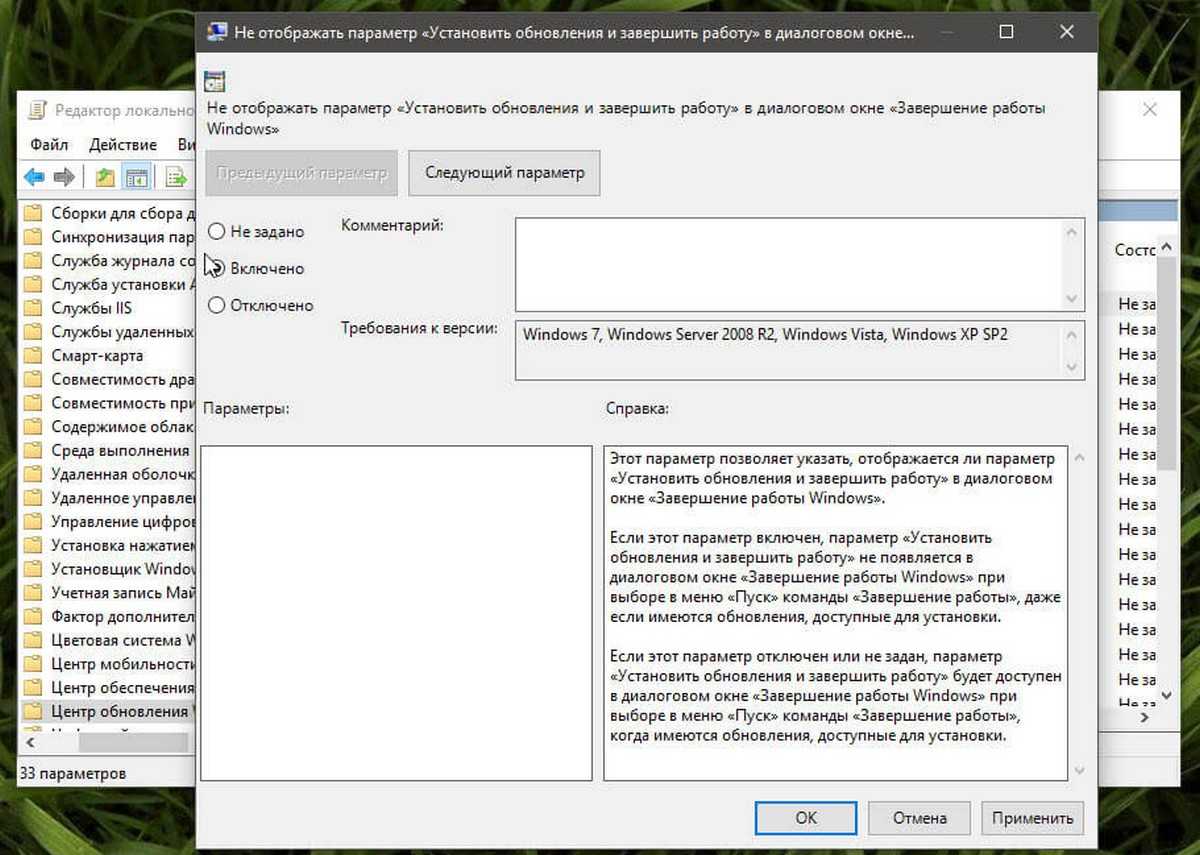Select the Включено radio button

[x=216, y=268]
